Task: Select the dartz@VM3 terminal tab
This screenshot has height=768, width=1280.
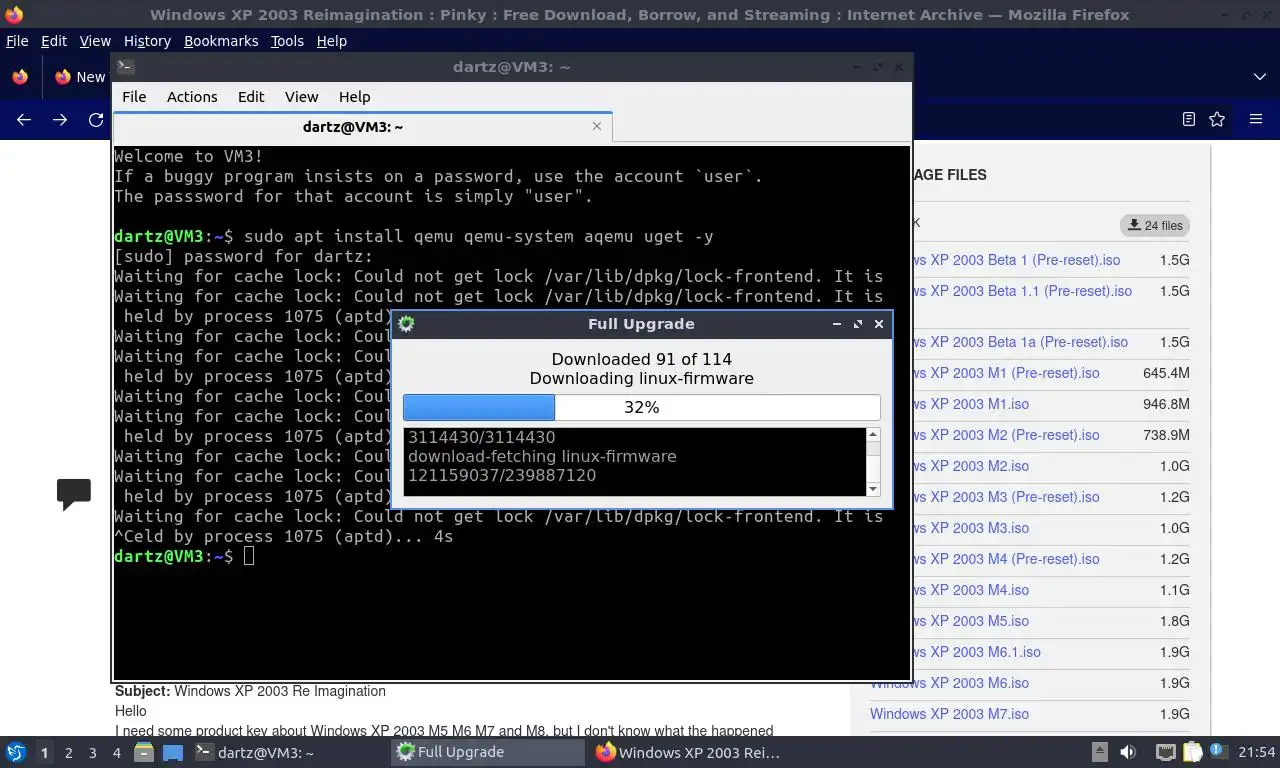Action: (x=353, y=127)
